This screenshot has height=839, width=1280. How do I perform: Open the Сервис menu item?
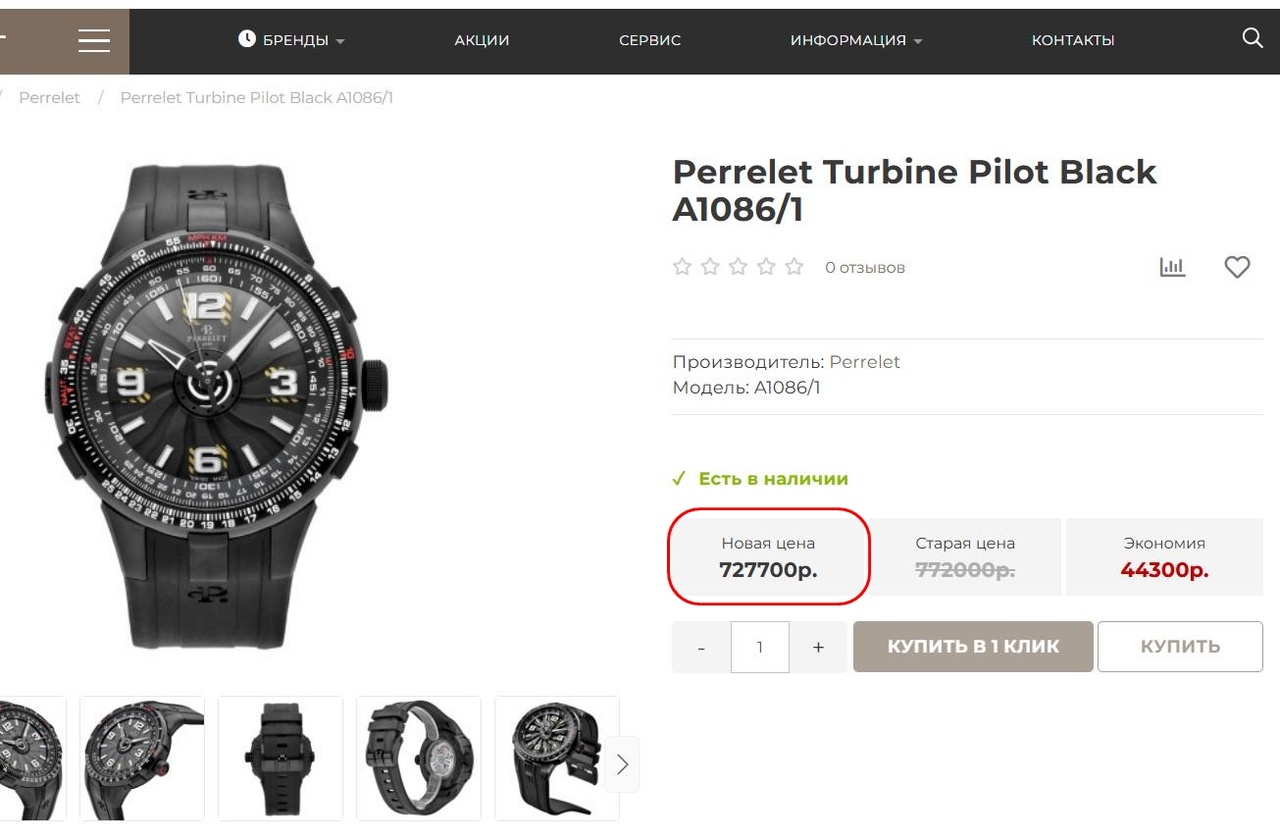(x=650, y=41)
